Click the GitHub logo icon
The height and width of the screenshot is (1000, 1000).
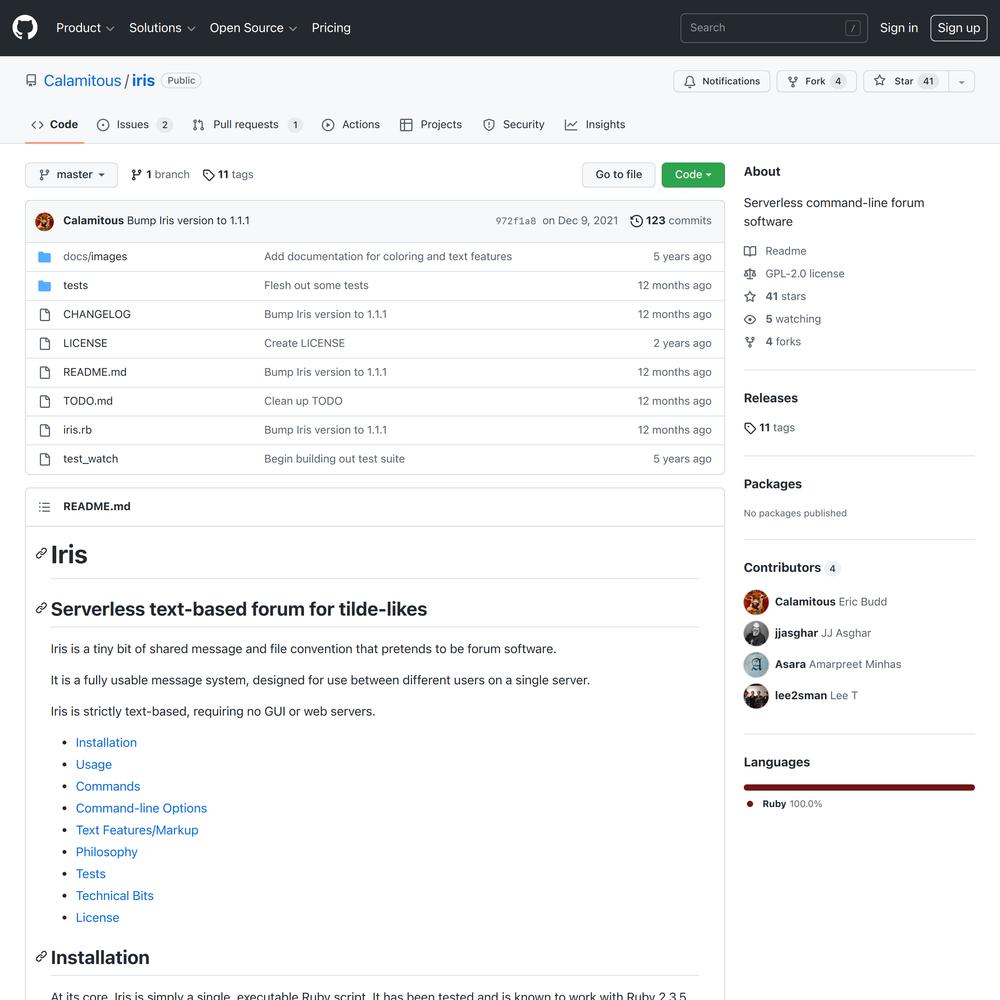pyautogui.click(x=25, y=28)
